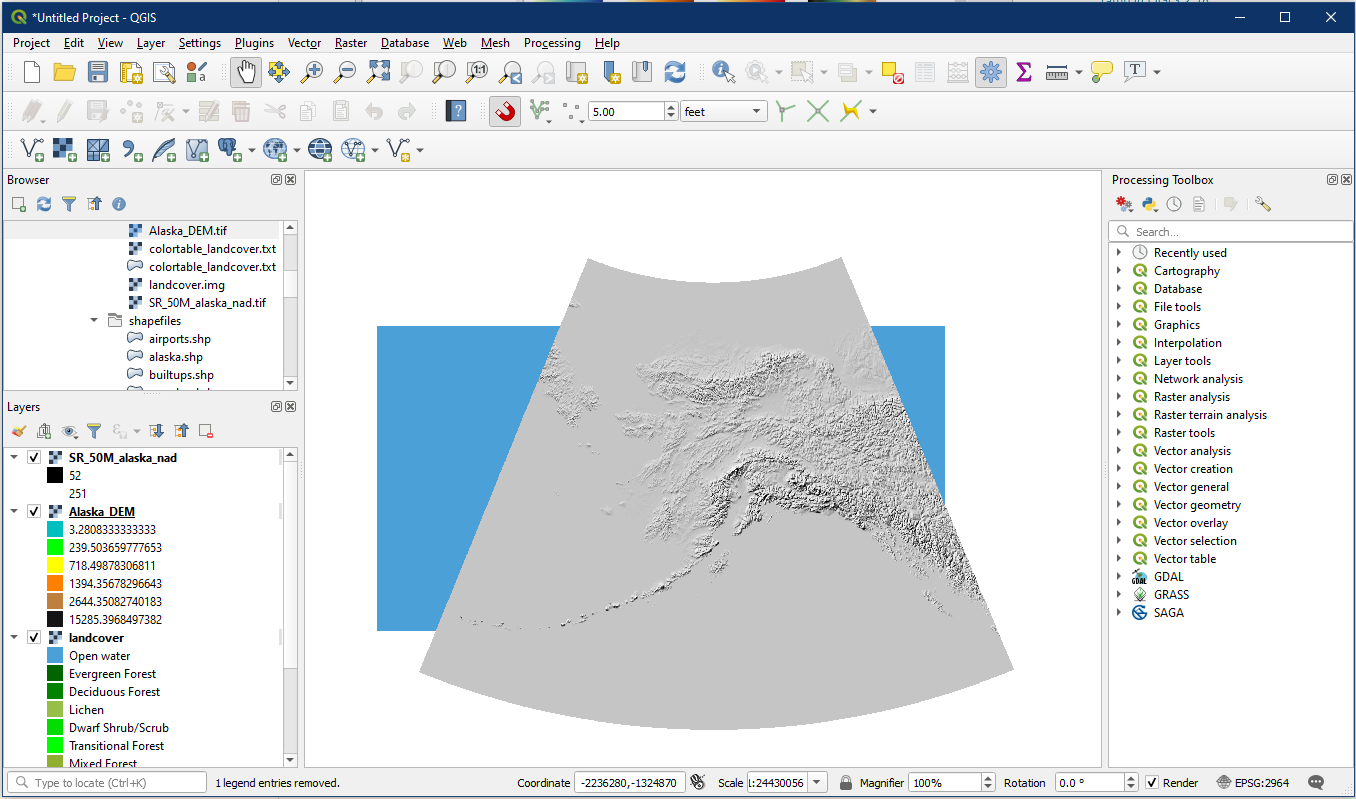This screenshot has height=799, width=1356.
Task: Open the Raster menu
Action: (x=351, y=43)
